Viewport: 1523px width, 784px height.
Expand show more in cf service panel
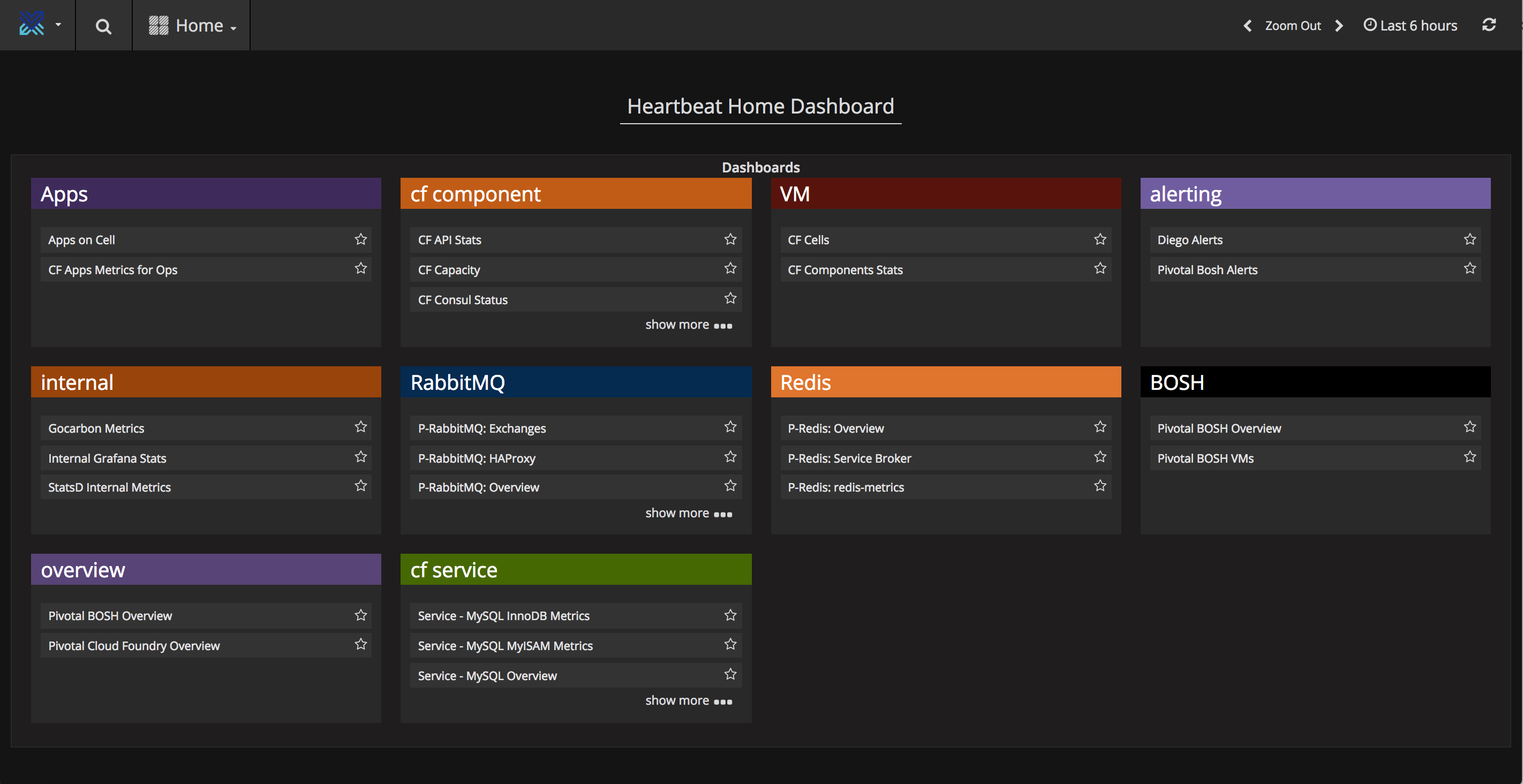pyautogui.click(x=689, y=700)
